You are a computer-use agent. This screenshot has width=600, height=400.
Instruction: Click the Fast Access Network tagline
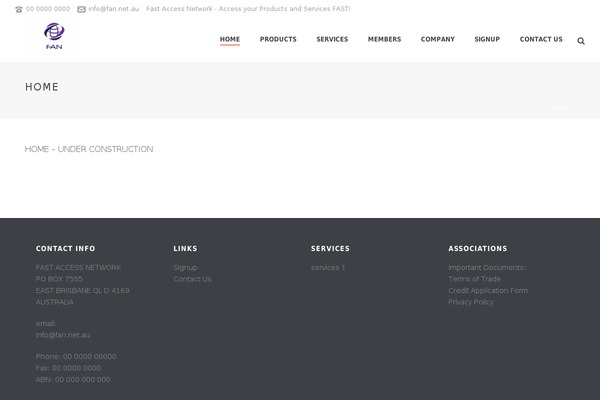[248, 9]
